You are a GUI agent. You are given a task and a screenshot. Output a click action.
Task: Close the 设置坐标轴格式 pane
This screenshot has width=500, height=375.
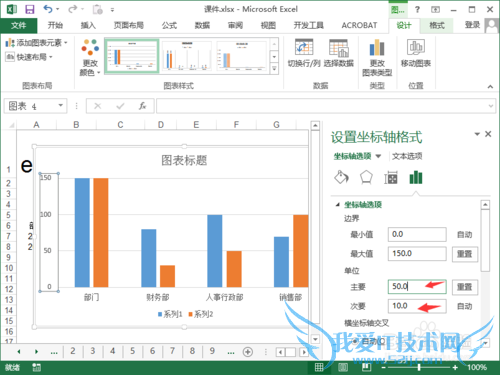pyautogui.click(x=488, y=134)
